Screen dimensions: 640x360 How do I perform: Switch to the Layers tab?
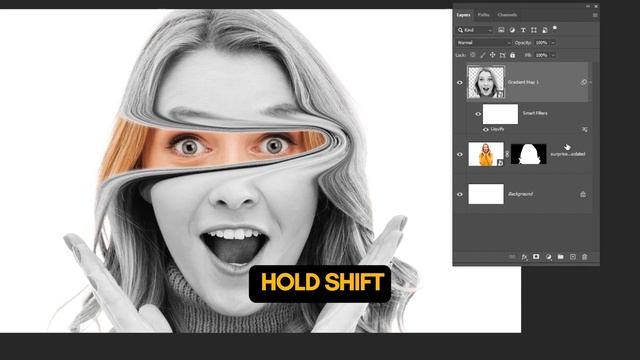click(x=463, y=15)
